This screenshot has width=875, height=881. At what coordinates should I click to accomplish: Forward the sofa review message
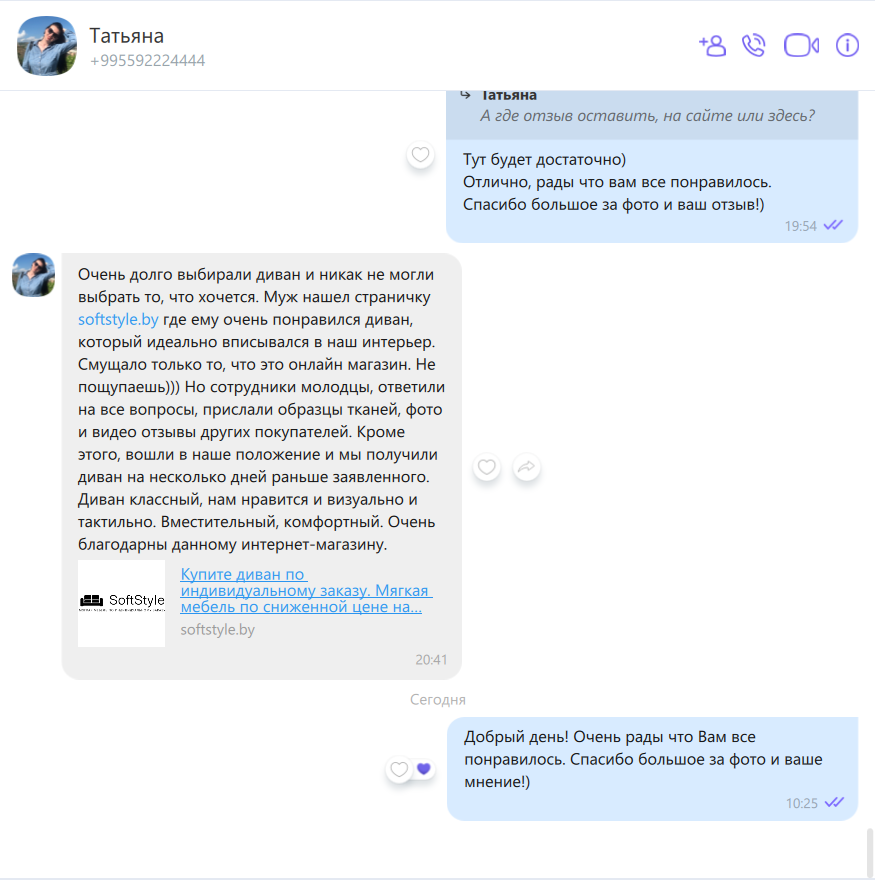tap(527, 467)
